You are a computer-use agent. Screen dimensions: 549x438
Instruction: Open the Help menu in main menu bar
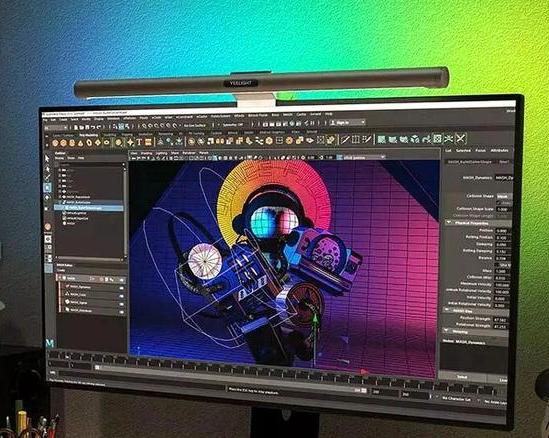[328, 114]
